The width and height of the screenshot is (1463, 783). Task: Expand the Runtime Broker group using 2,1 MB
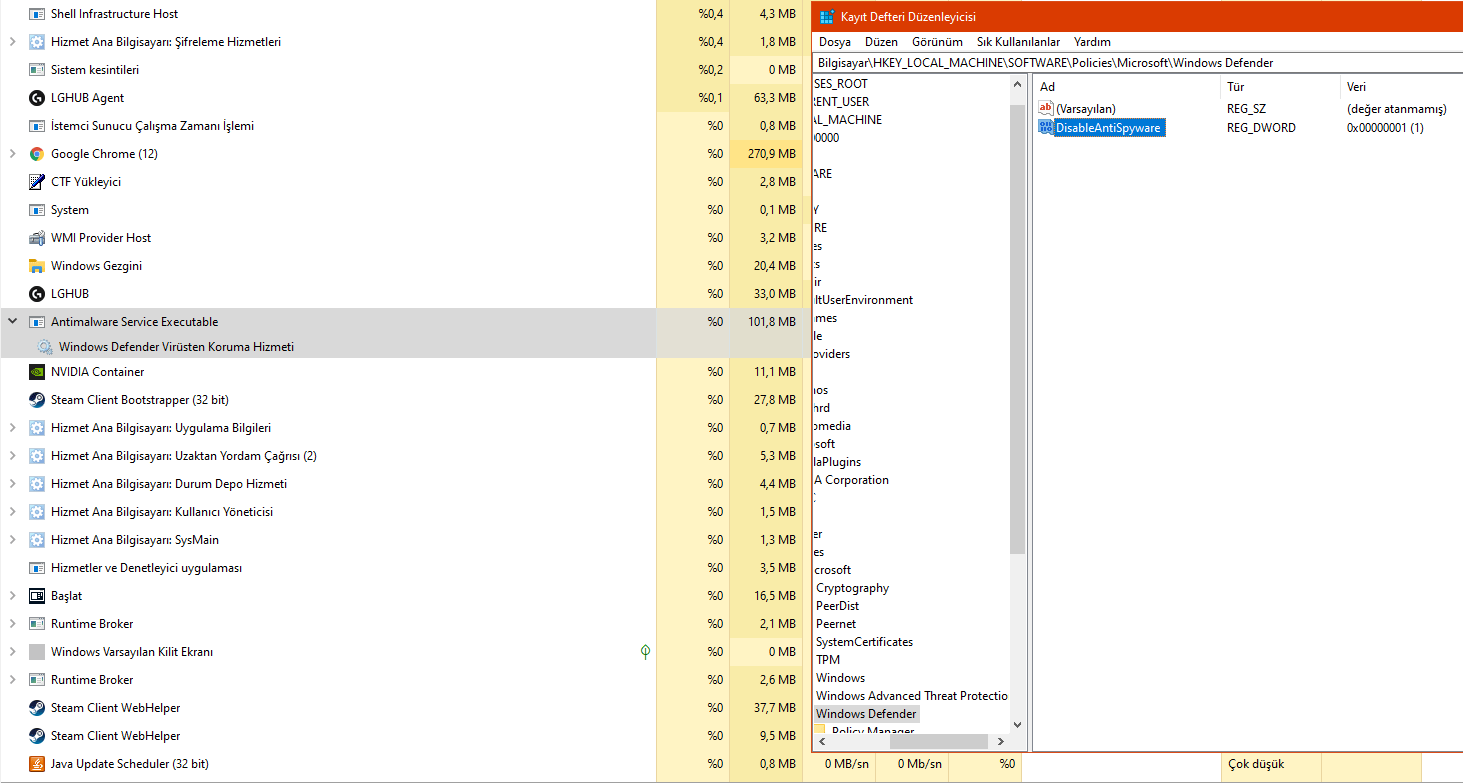coord(12,624)
